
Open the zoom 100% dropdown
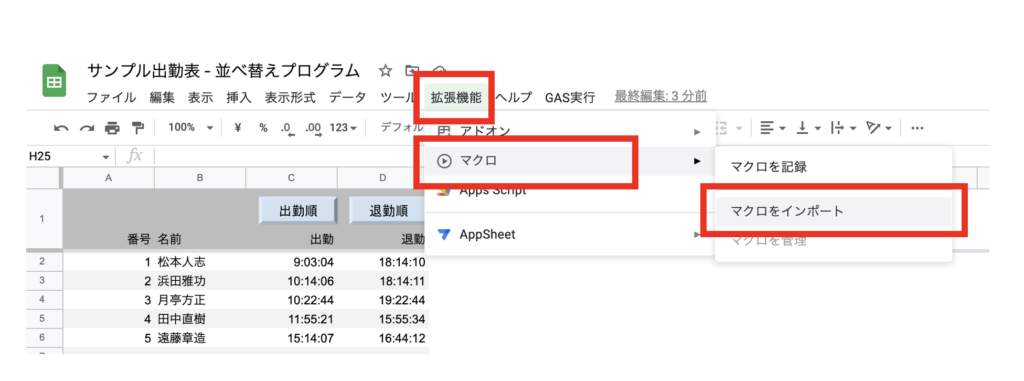(191, 128)
